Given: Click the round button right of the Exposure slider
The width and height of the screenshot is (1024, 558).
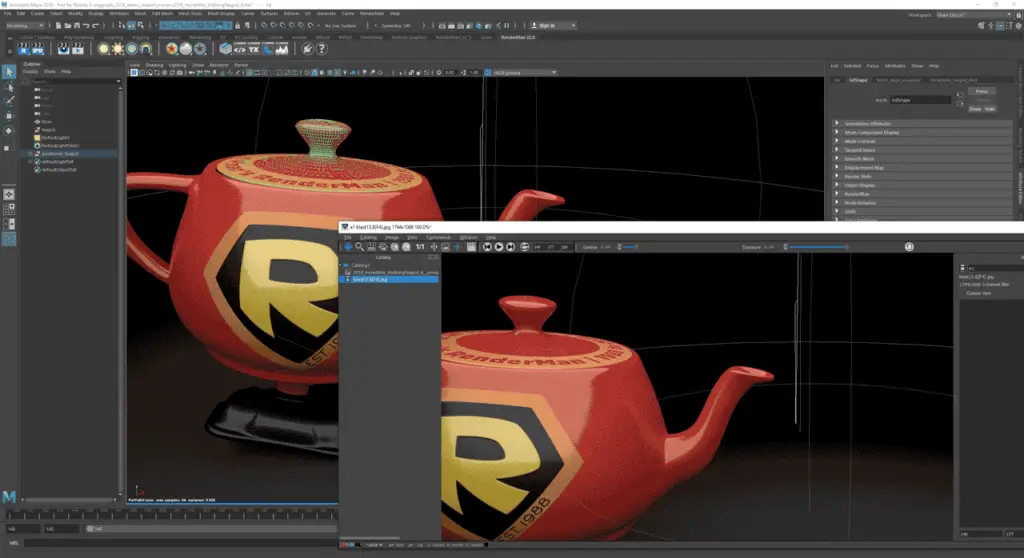Looking at the screenshot, I should point(909,247).
